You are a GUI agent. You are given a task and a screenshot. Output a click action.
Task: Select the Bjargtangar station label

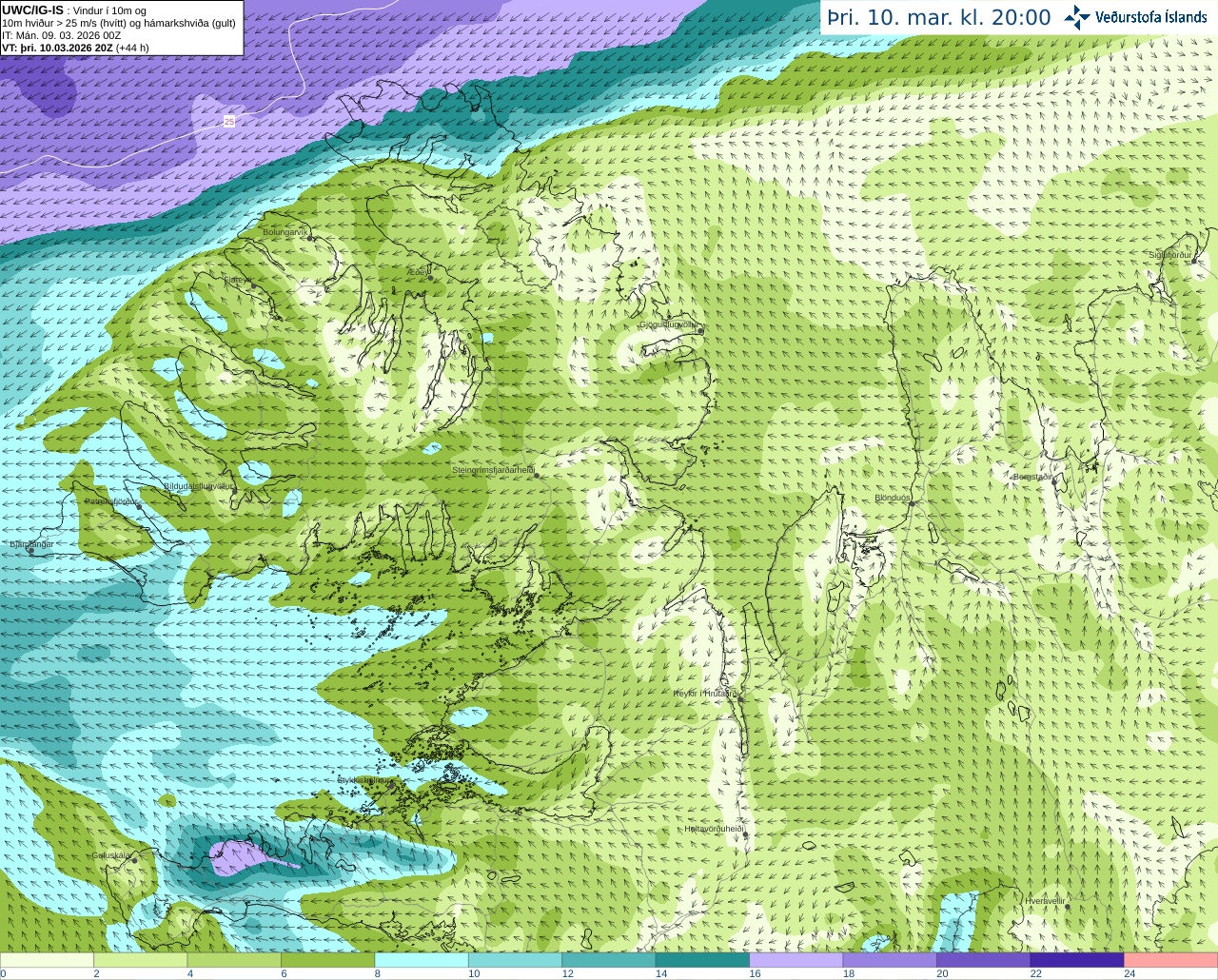point(31,544)
